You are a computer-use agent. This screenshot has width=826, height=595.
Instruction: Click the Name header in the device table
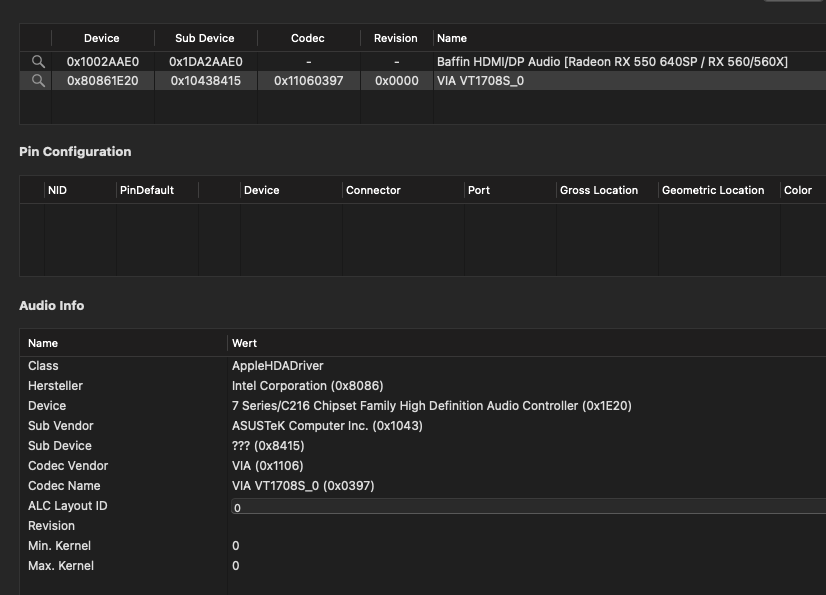[x=452, y=38]
